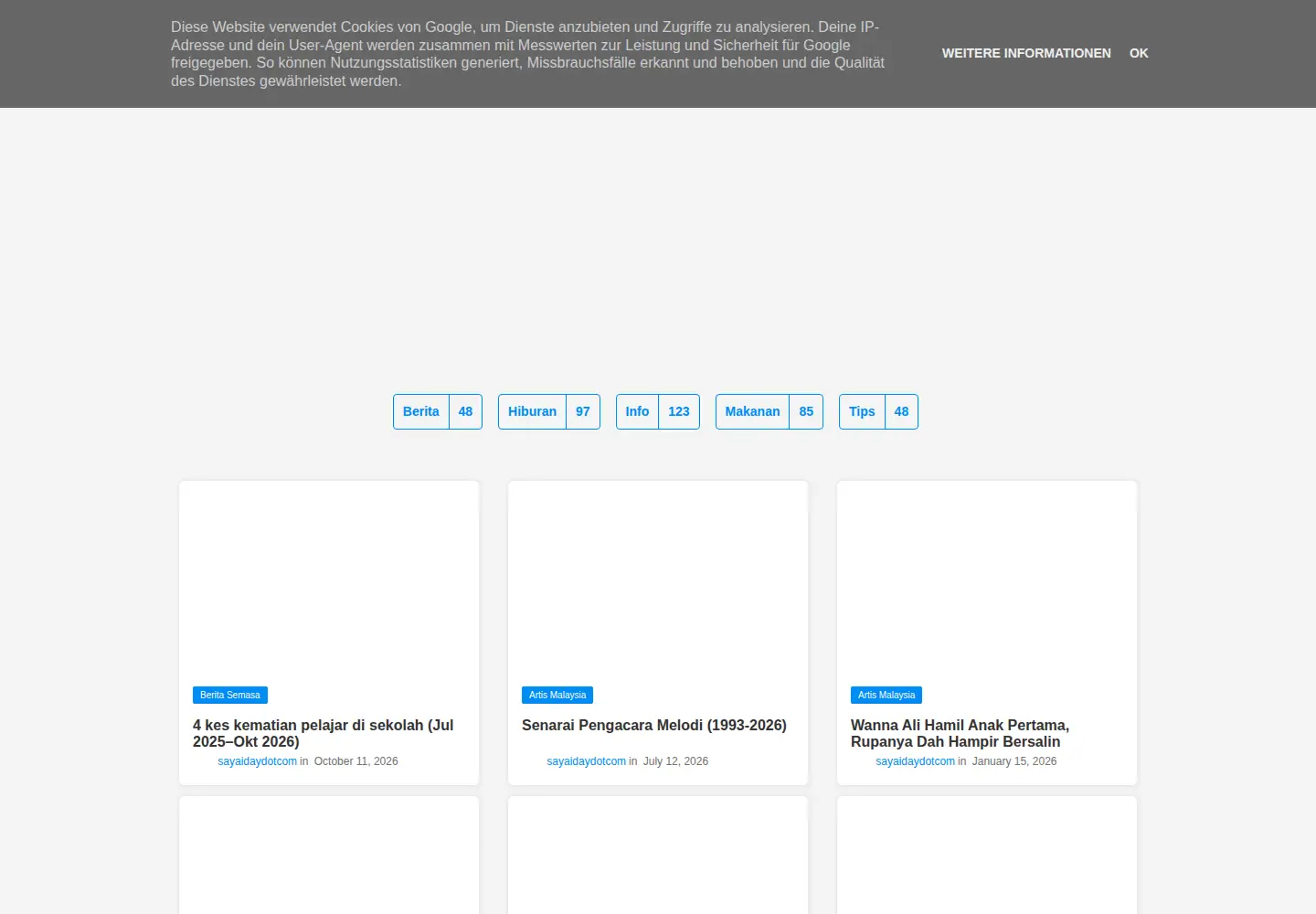Open post 'Wanna Ali Hamil Anak Pertama'

[x=960, y=733]
